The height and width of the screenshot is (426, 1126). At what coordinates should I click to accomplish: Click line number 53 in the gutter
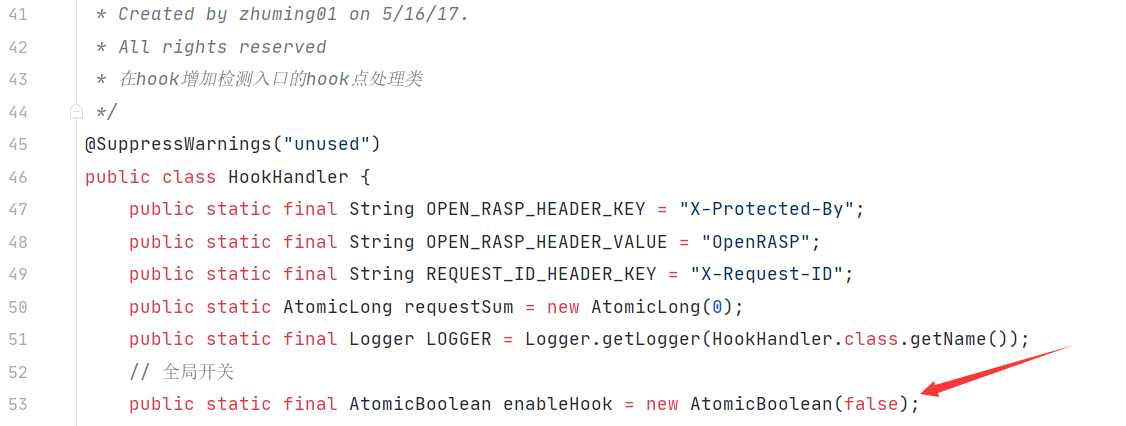pyautogui.click(x=17, y=404)
